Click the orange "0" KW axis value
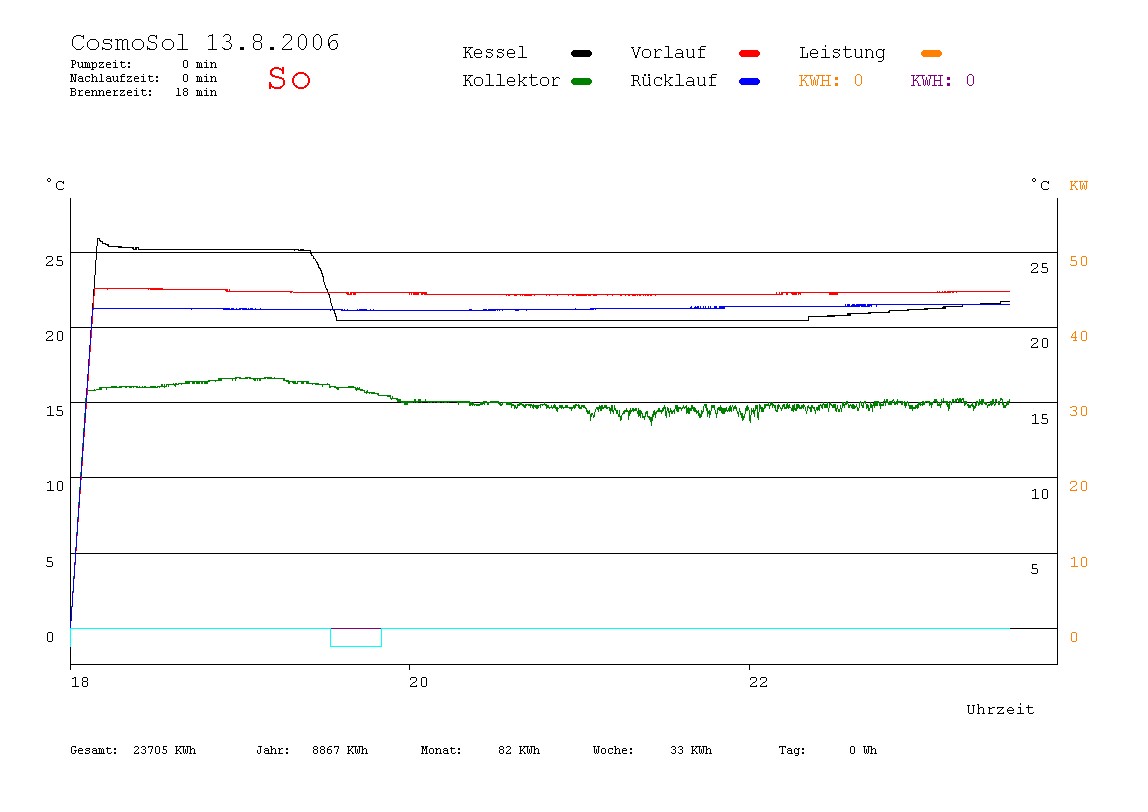This screenshot has height=812, width=1148. coord(1074,638)
